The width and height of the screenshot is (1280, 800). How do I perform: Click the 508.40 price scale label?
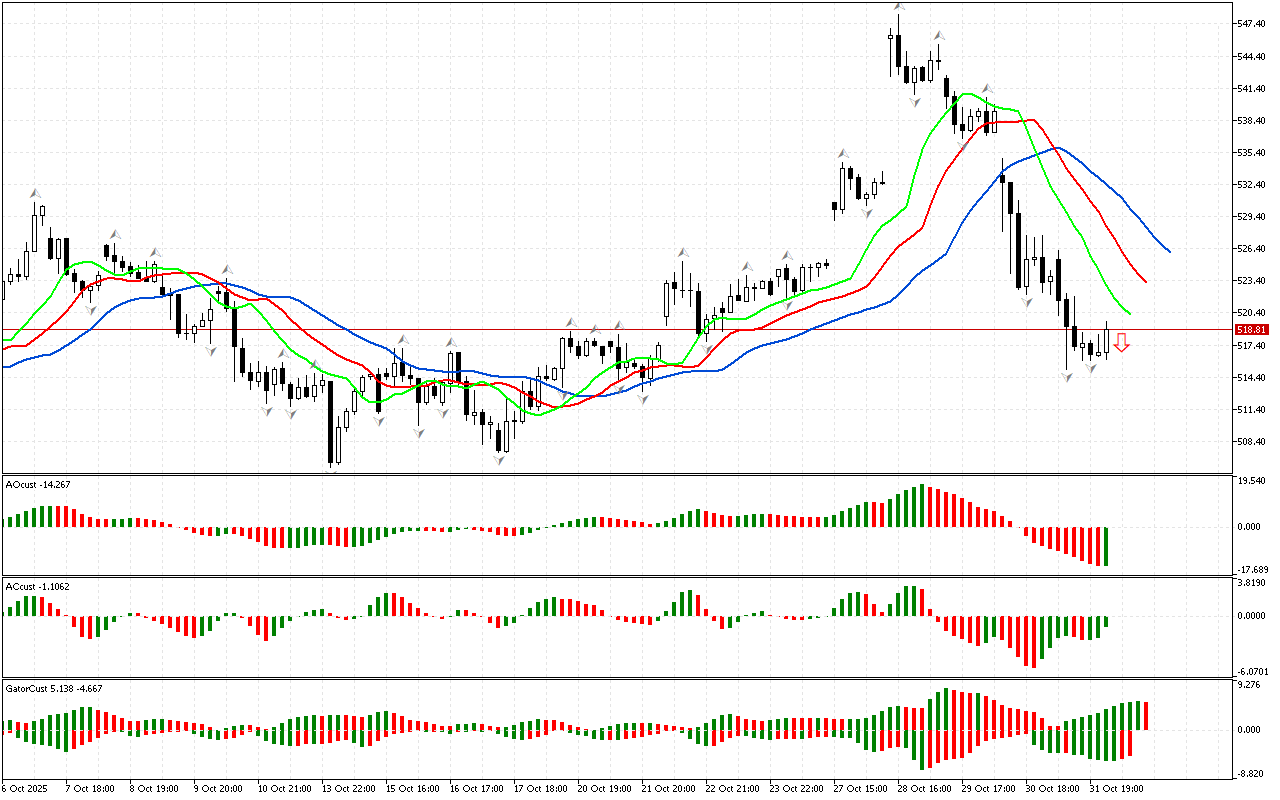point(1252,441)
